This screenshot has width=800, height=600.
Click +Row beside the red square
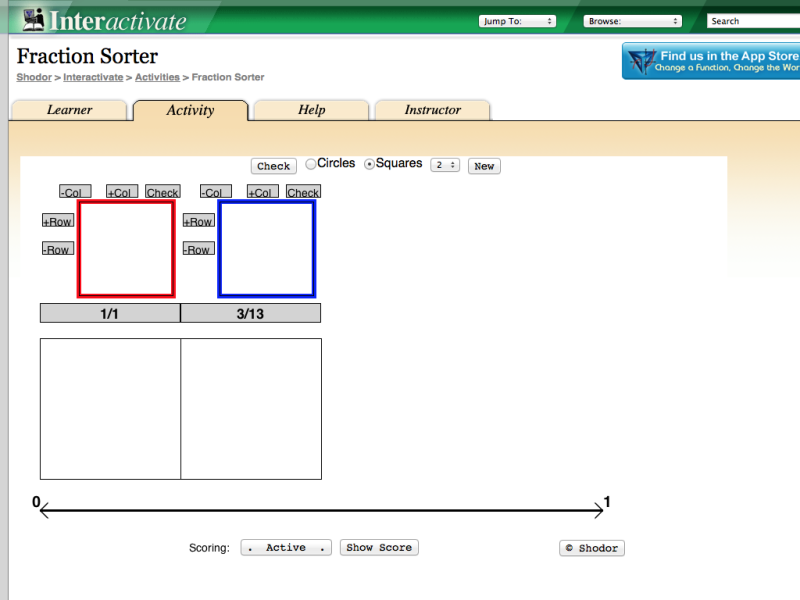click(x=57, y=220)
